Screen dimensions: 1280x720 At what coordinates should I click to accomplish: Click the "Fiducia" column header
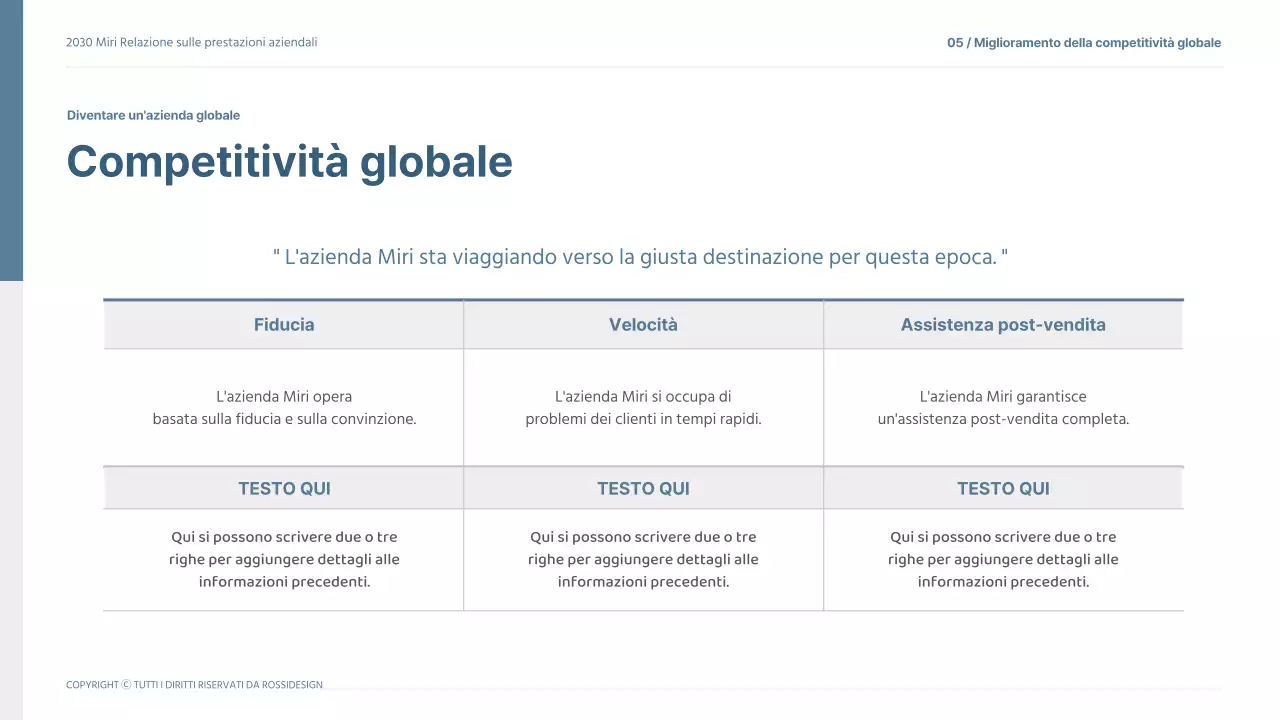pyautogui.click(x=283, y=324)
